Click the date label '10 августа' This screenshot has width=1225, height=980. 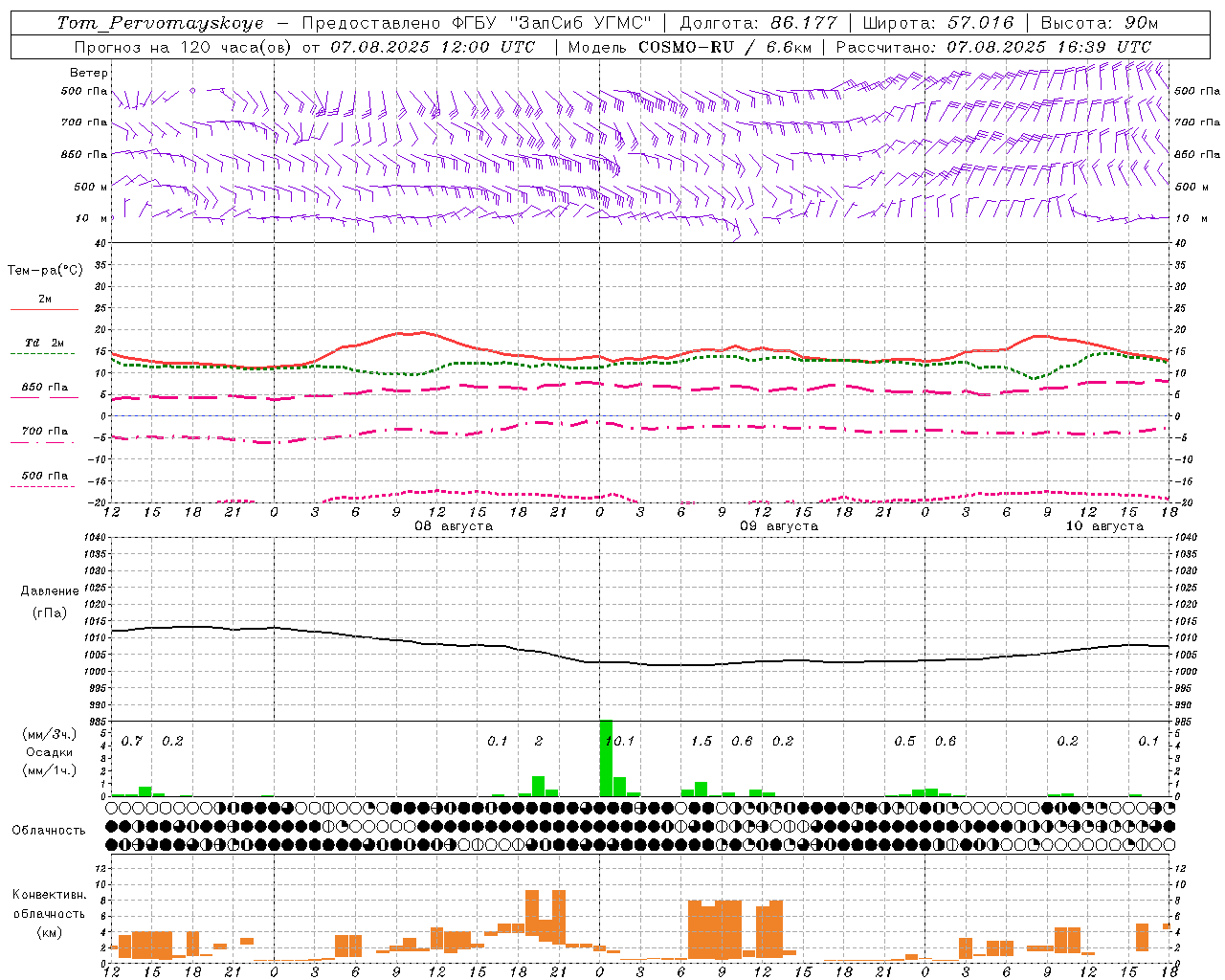click(1104, 526)
